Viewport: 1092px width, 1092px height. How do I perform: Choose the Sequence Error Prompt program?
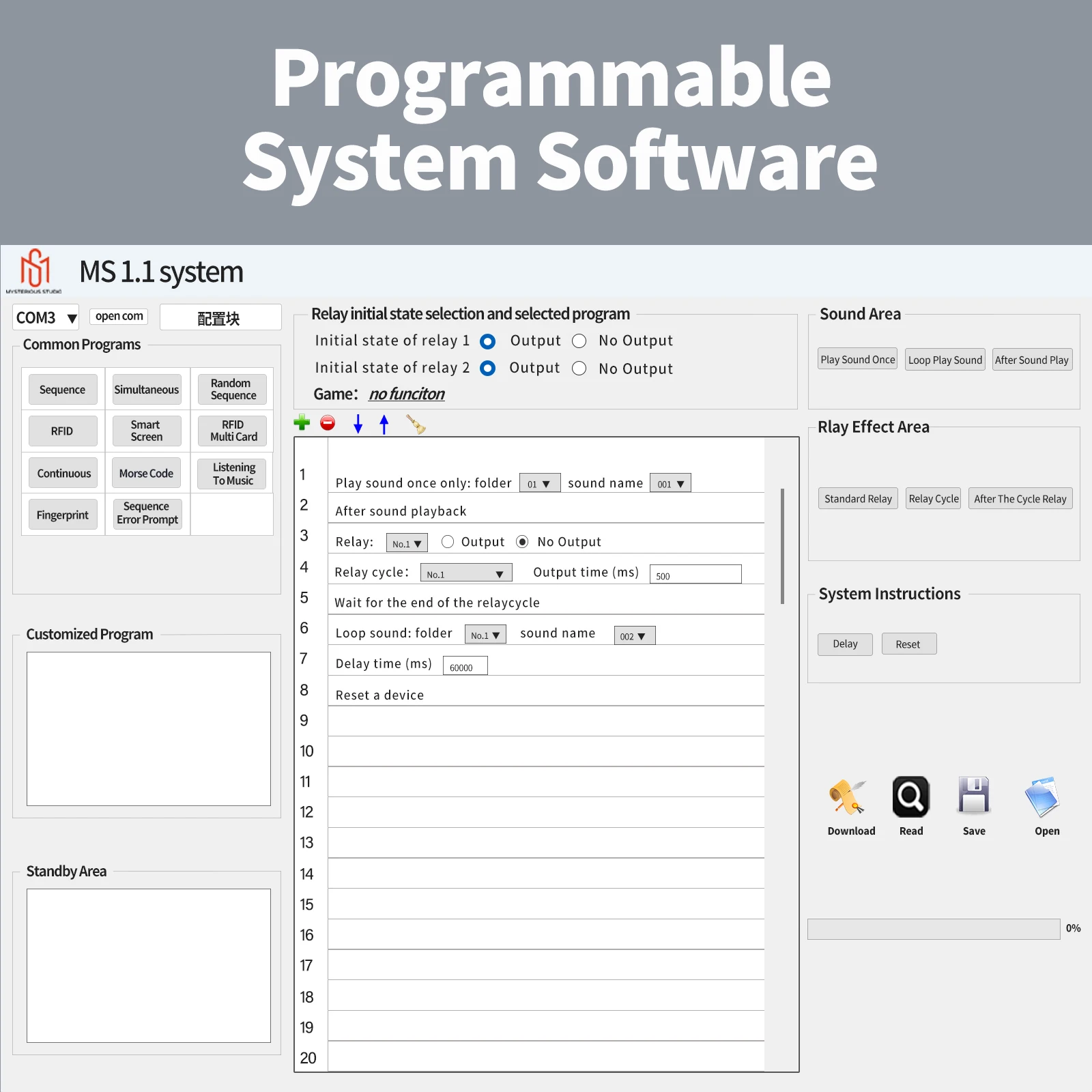point(148,514)
